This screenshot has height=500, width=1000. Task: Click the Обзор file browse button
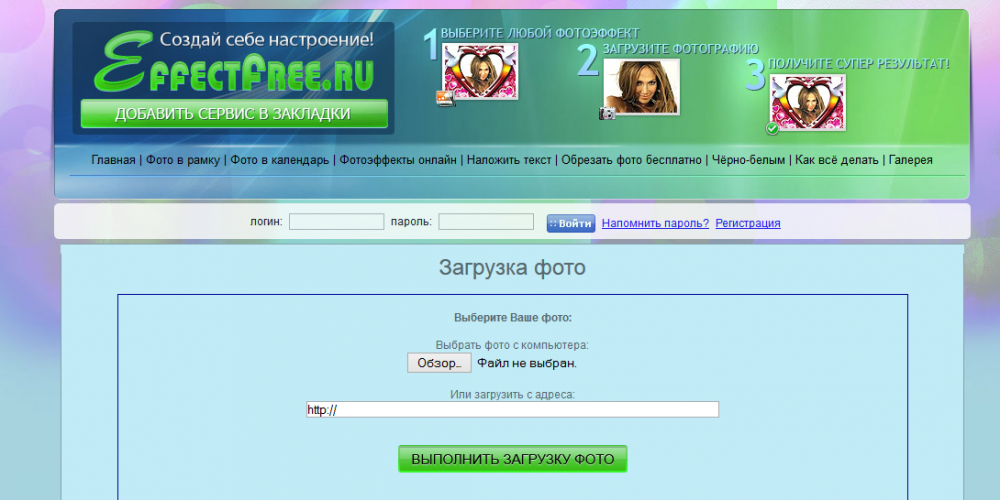pyautogui.click(x=438, y=363)
